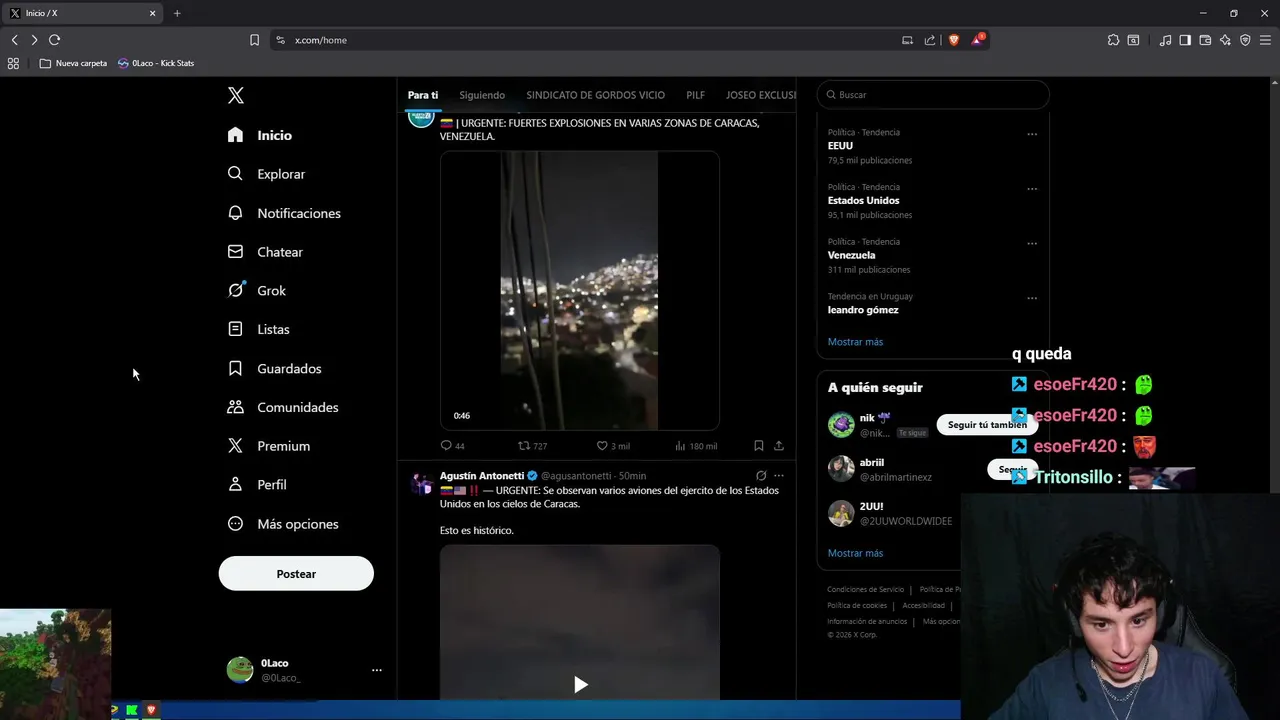Click Mostrar más under trends
The height and width of the screenshot is (720, 1280).
click(x=855, y=342)
